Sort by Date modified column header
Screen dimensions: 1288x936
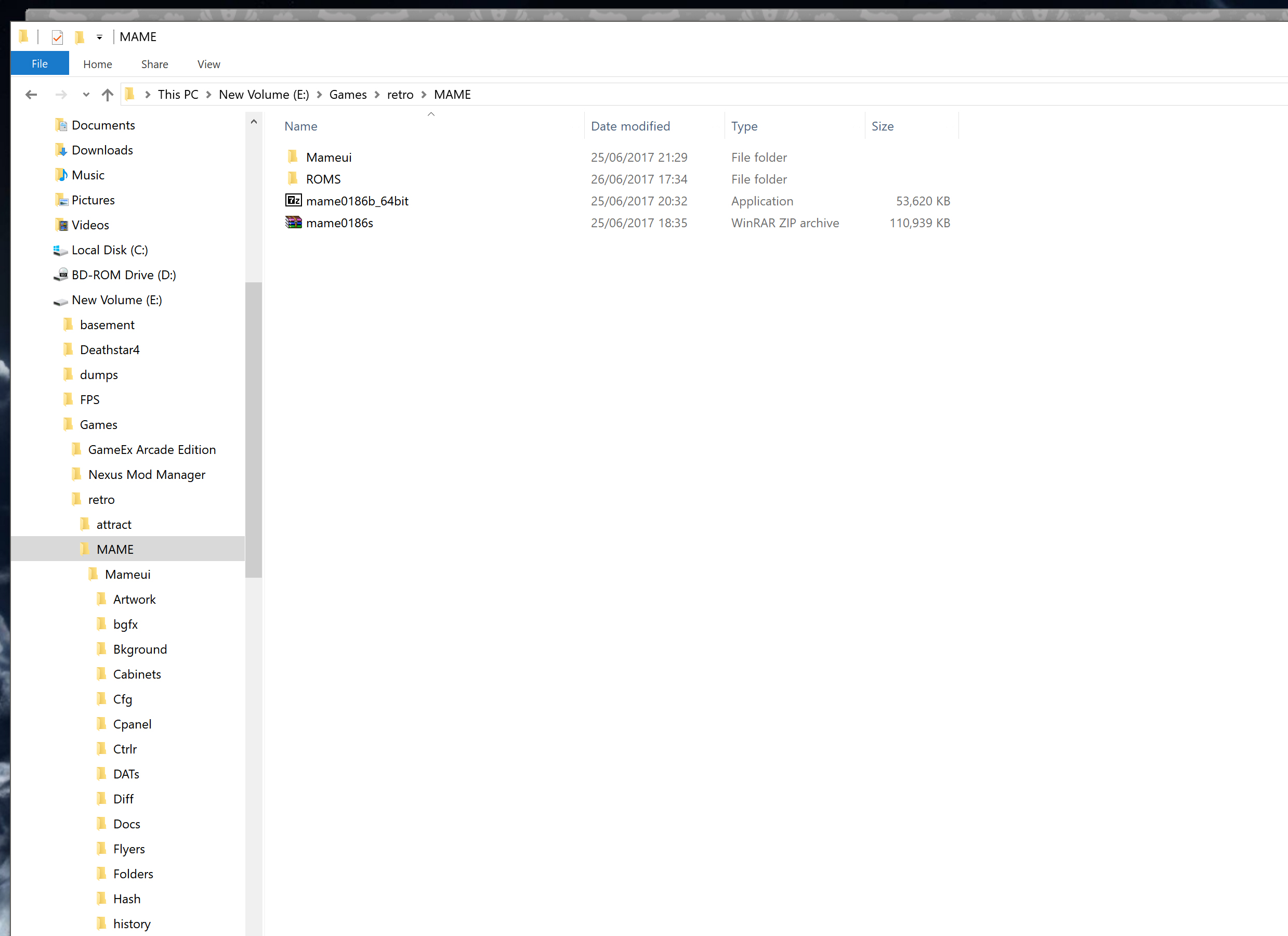[630, 126]
